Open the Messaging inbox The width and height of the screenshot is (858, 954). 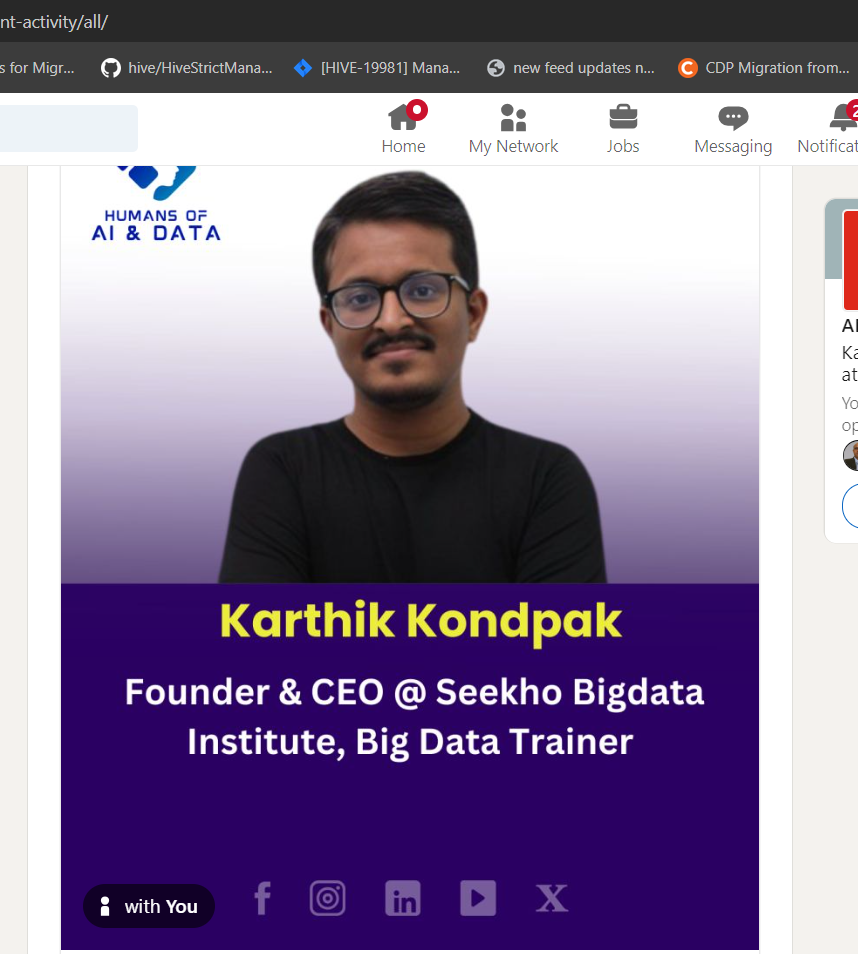click(733, 129)
